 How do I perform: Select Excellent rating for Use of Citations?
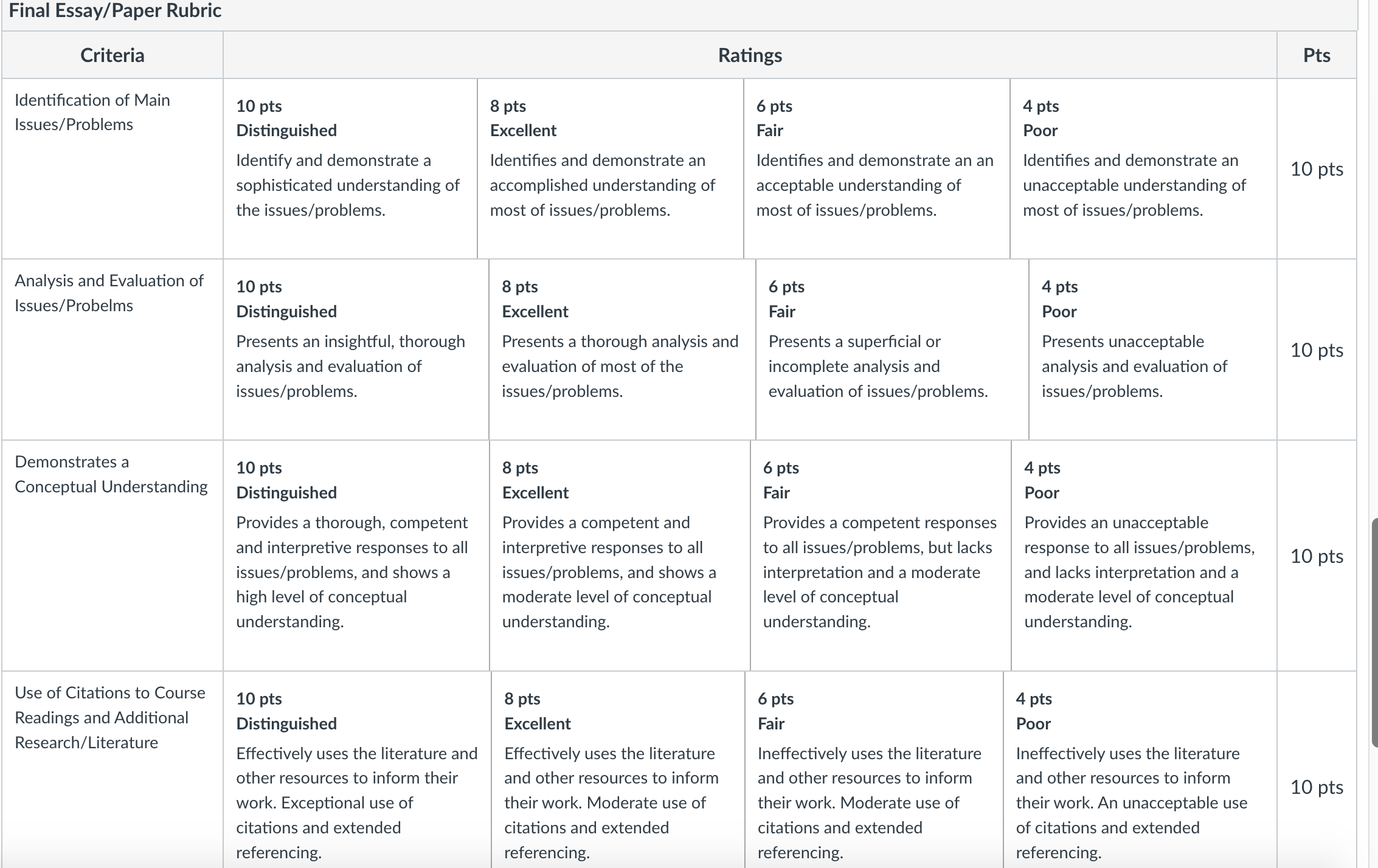point(618,770)
